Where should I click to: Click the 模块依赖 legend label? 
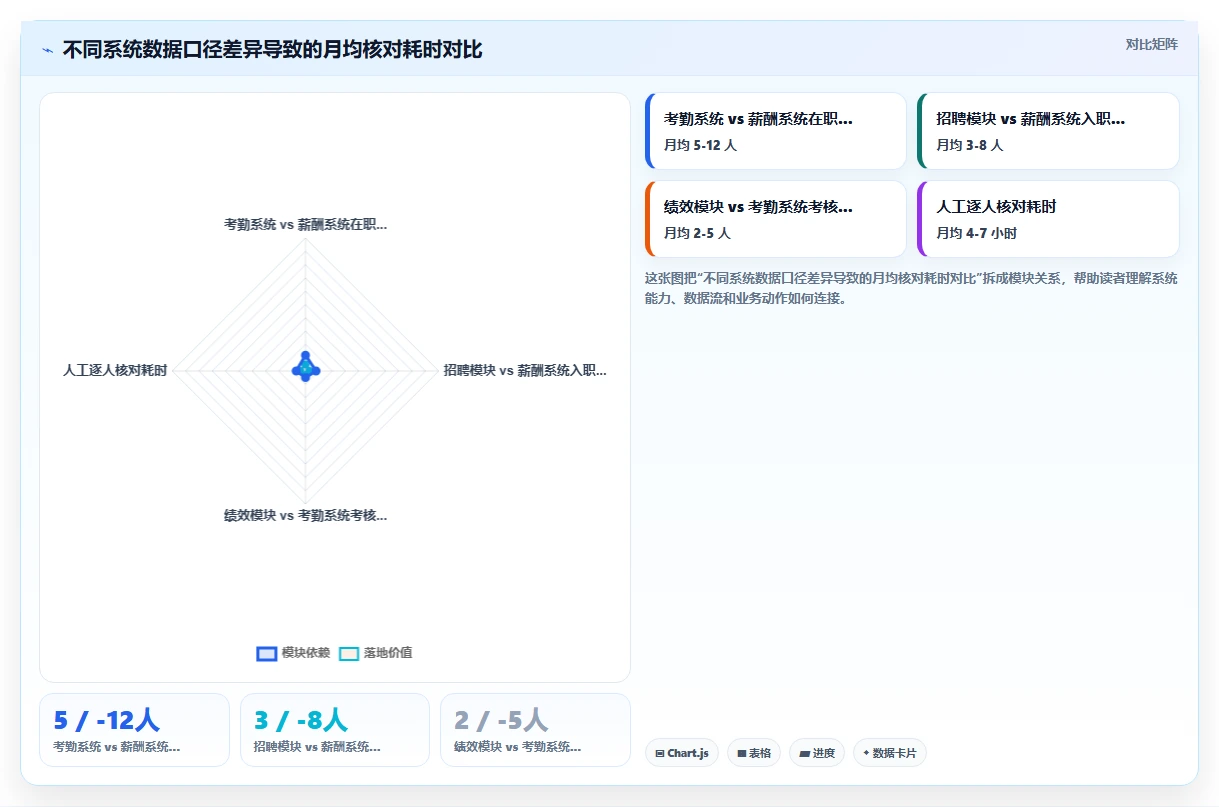(306, 653)
